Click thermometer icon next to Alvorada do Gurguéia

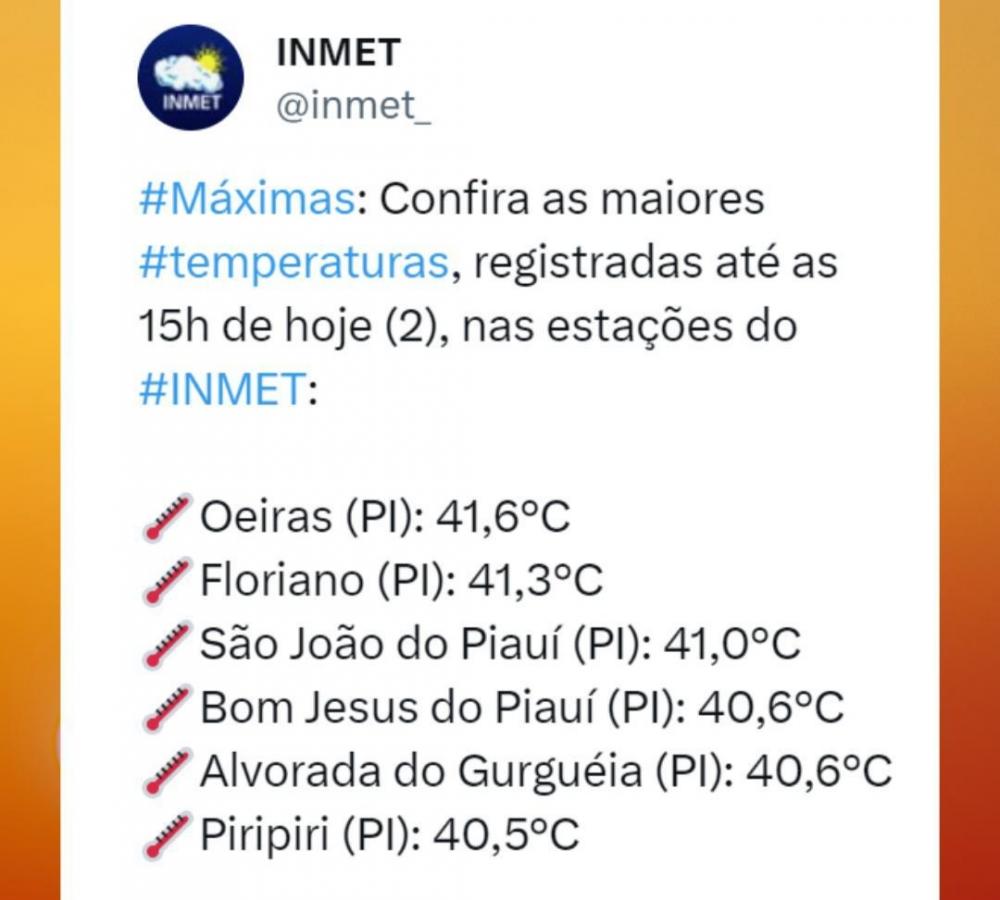[166, 771]
